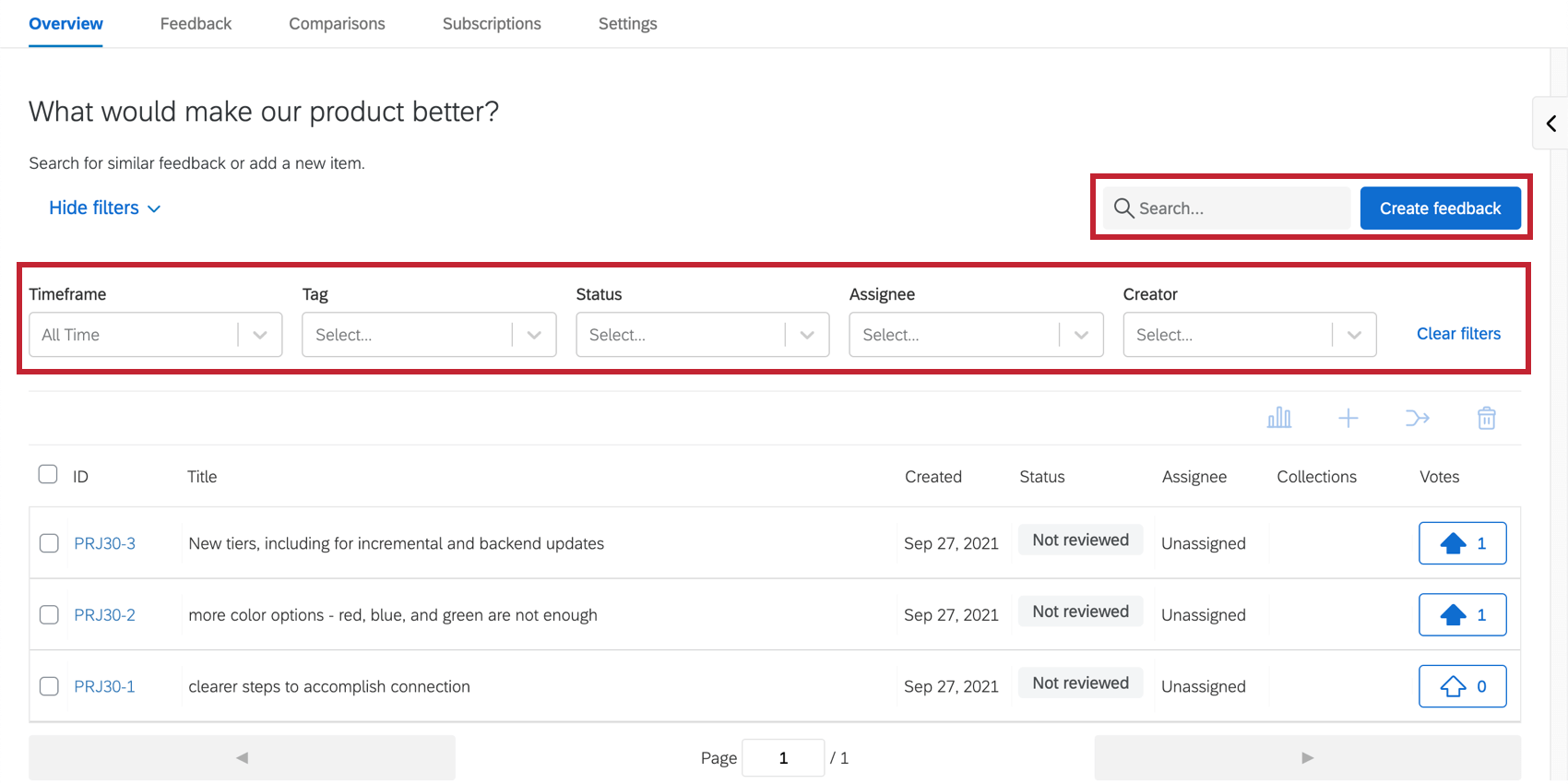The width and height of the screenshot is (1568, 784).
Task: Open the Timeframe dropdown
Action: 155,335
